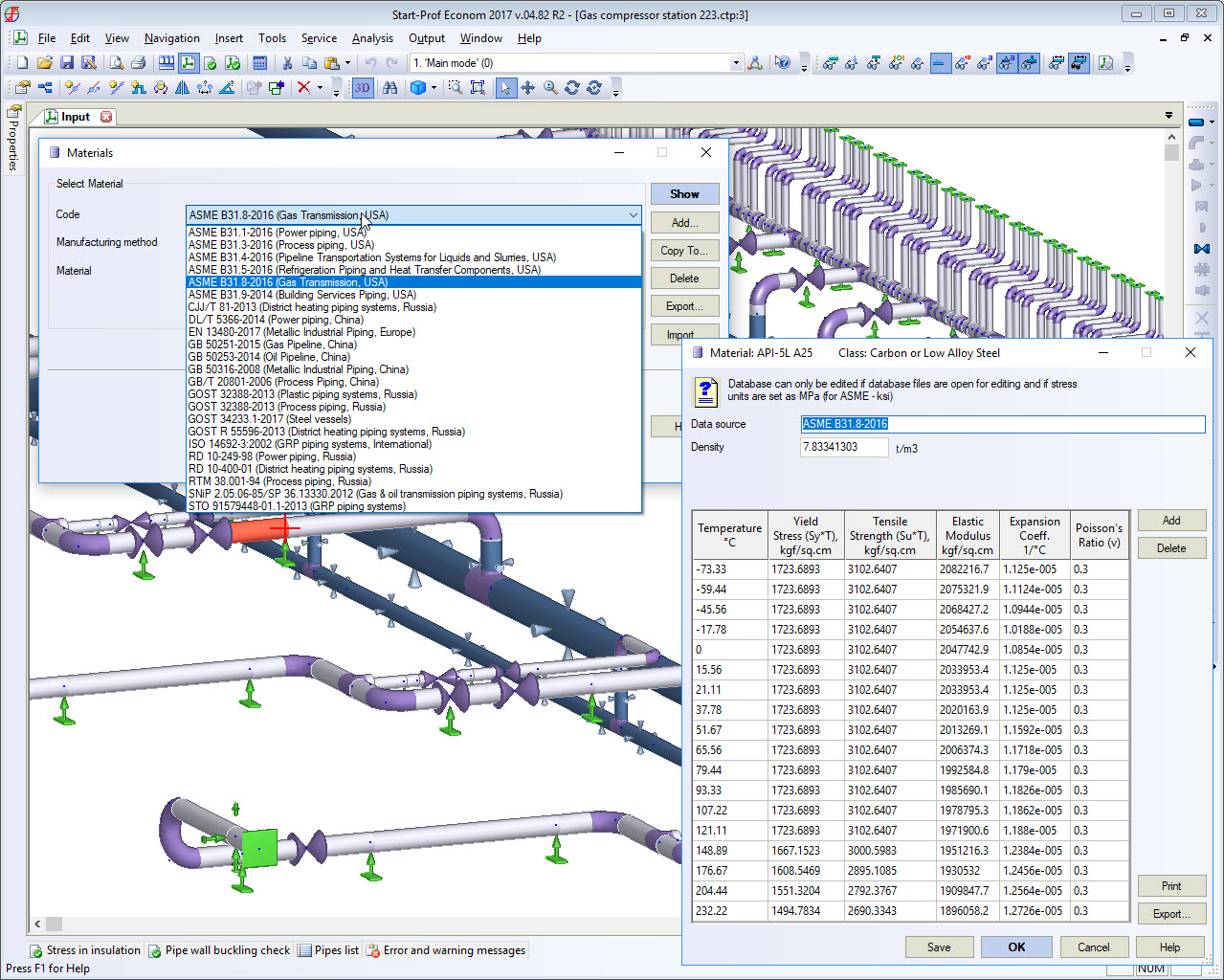
Task: Open print preview from the toolbar
Action: click(x=116, y=63)
